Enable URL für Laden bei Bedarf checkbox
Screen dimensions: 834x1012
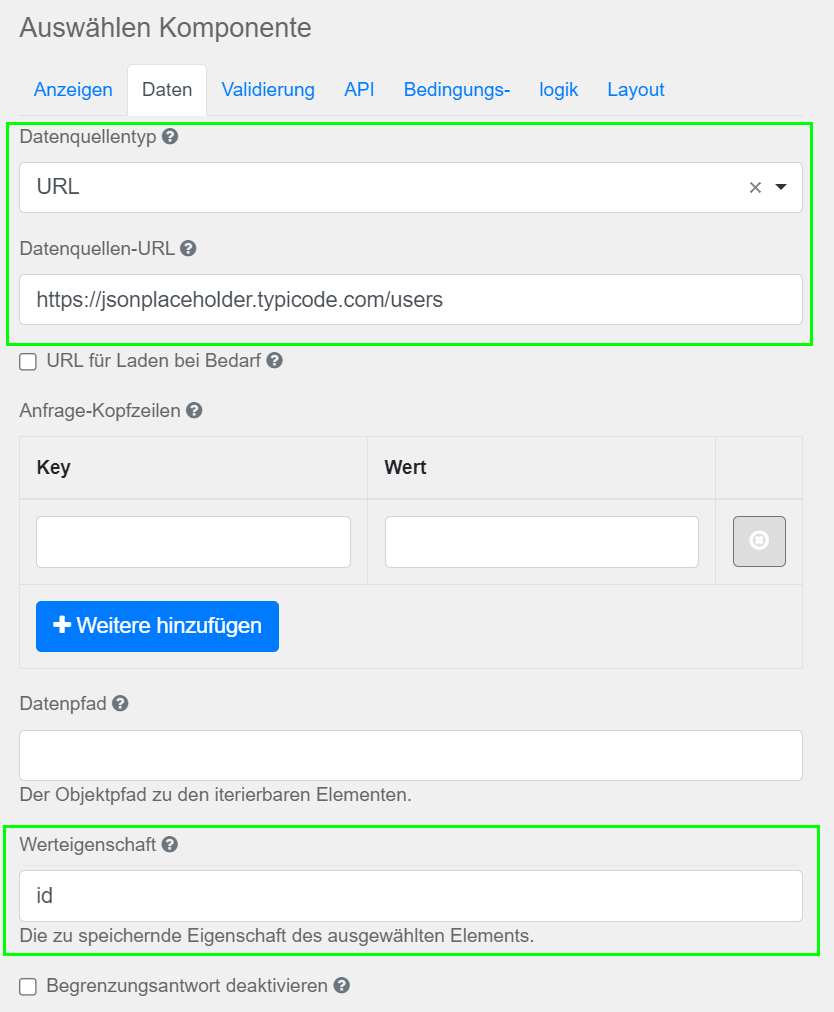click(x=28, y=361)
